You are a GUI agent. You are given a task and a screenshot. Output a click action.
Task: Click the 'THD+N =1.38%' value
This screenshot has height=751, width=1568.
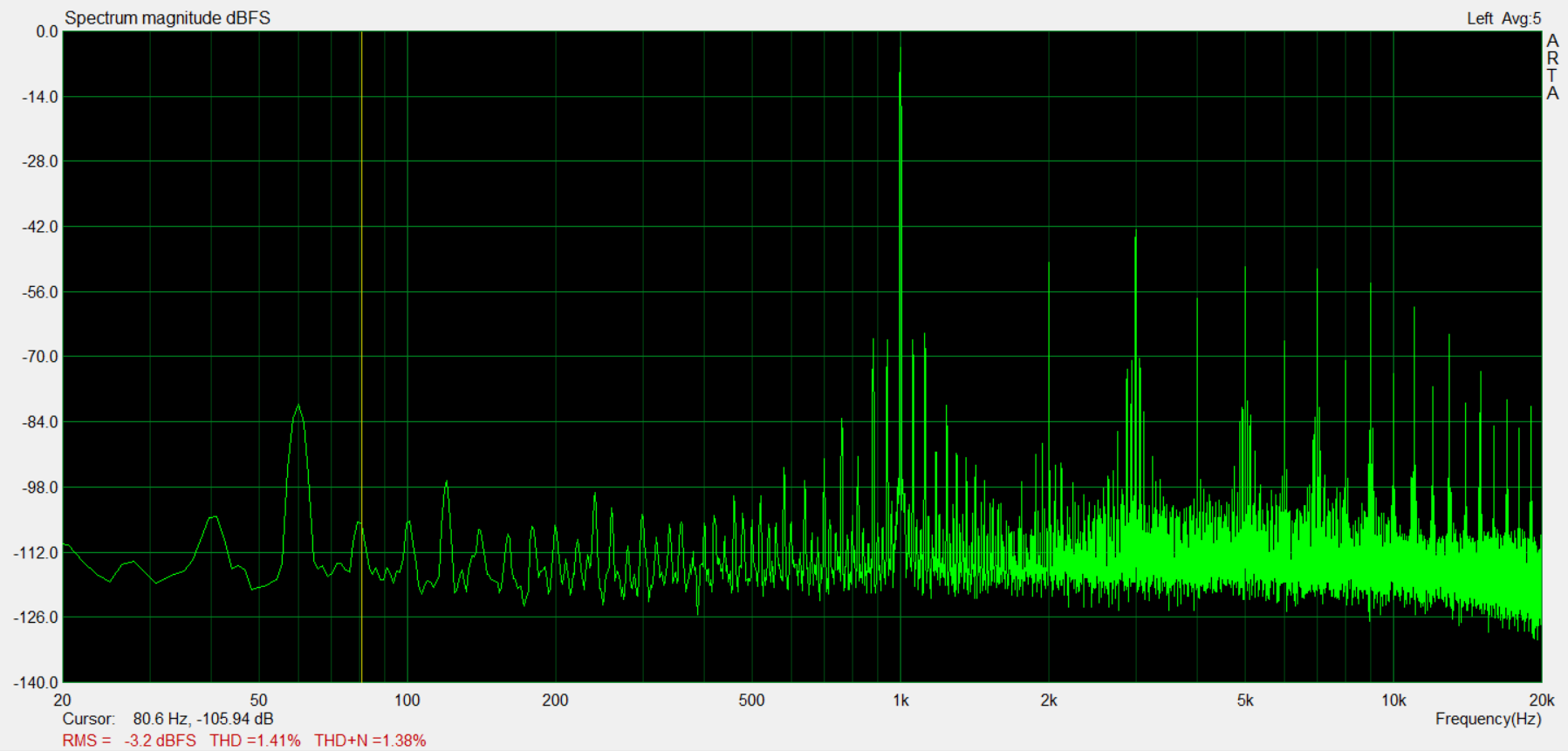pyautogui.click(x=370, y=741)
